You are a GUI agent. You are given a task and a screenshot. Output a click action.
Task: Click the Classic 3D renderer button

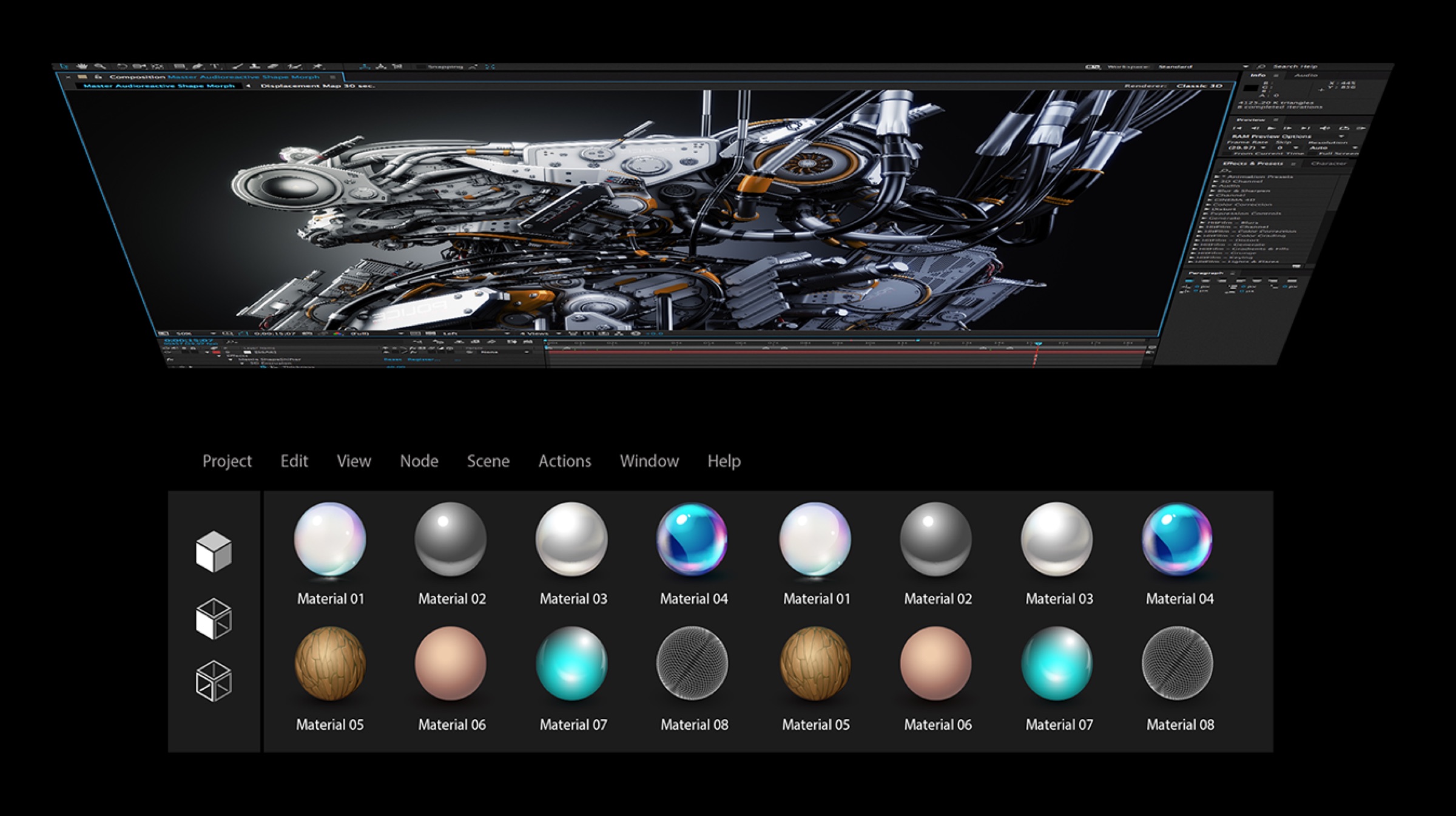coord(1199,86)
